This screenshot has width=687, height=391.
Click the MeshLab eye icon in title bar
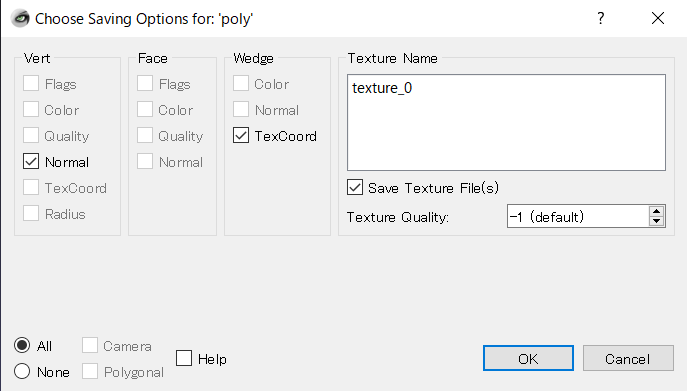[20, 18]
